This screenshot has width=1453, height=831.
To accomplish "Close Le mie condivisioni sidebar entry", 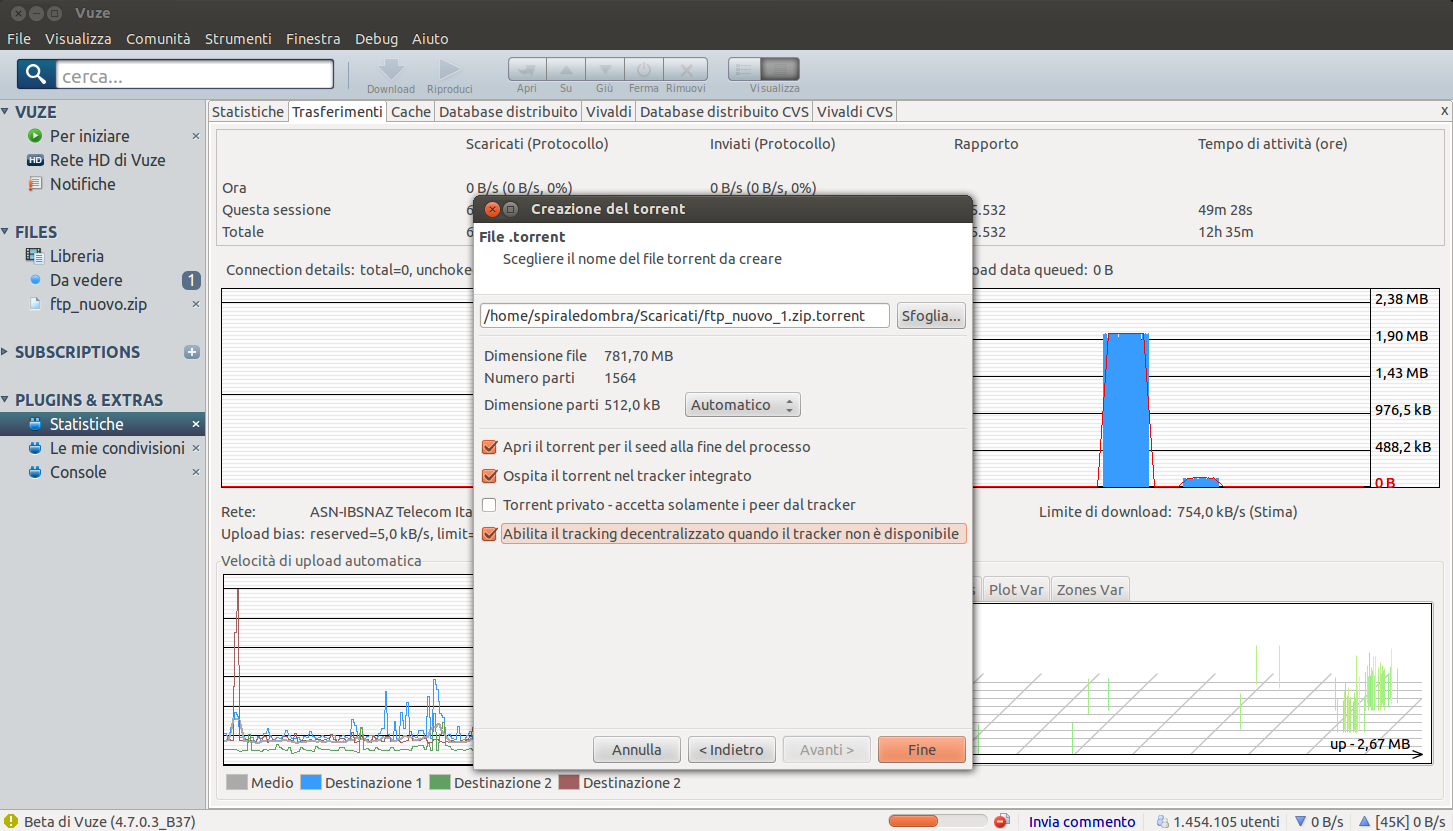I will click(x=196, y=448).
